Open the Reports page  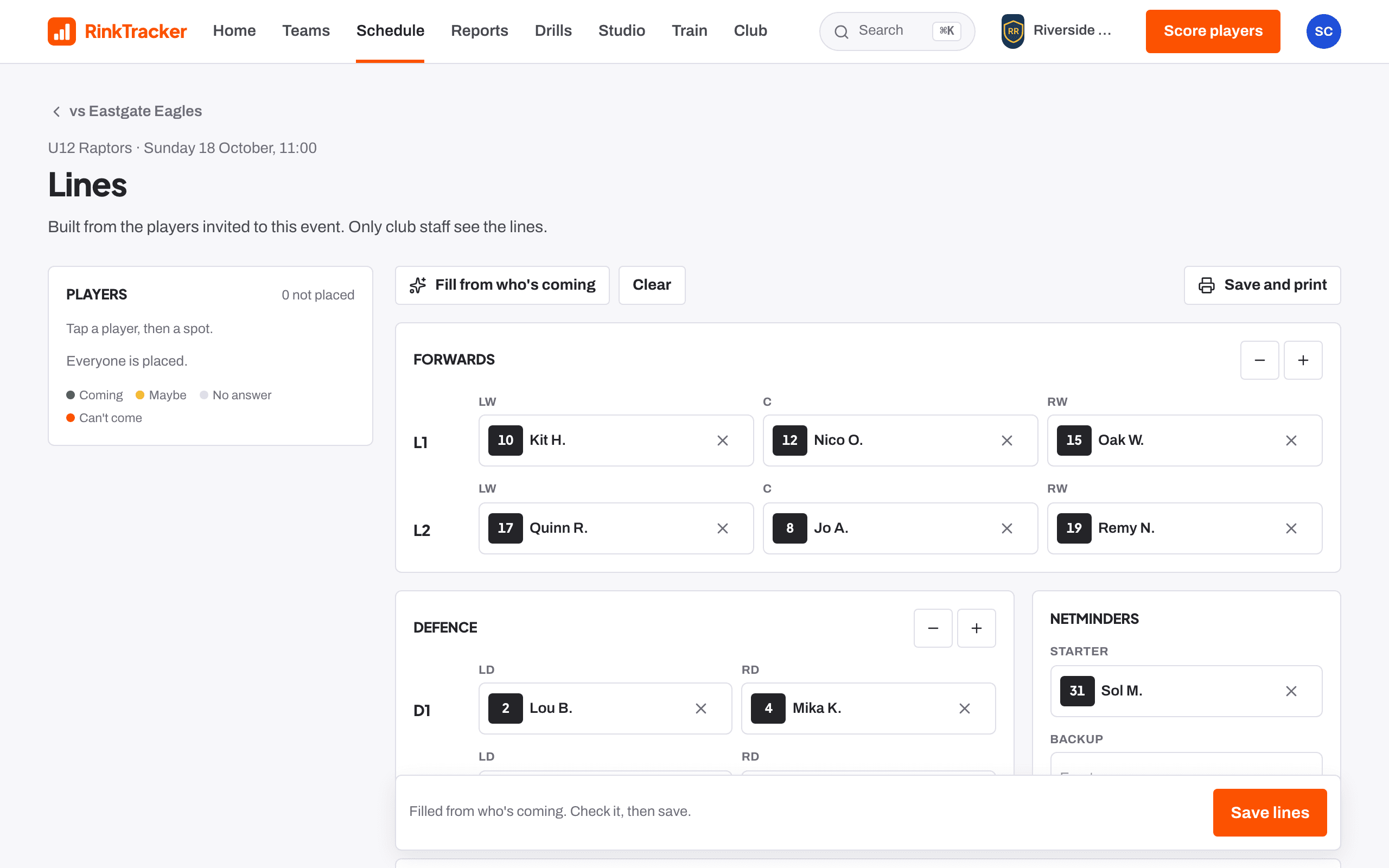point(479,30)
